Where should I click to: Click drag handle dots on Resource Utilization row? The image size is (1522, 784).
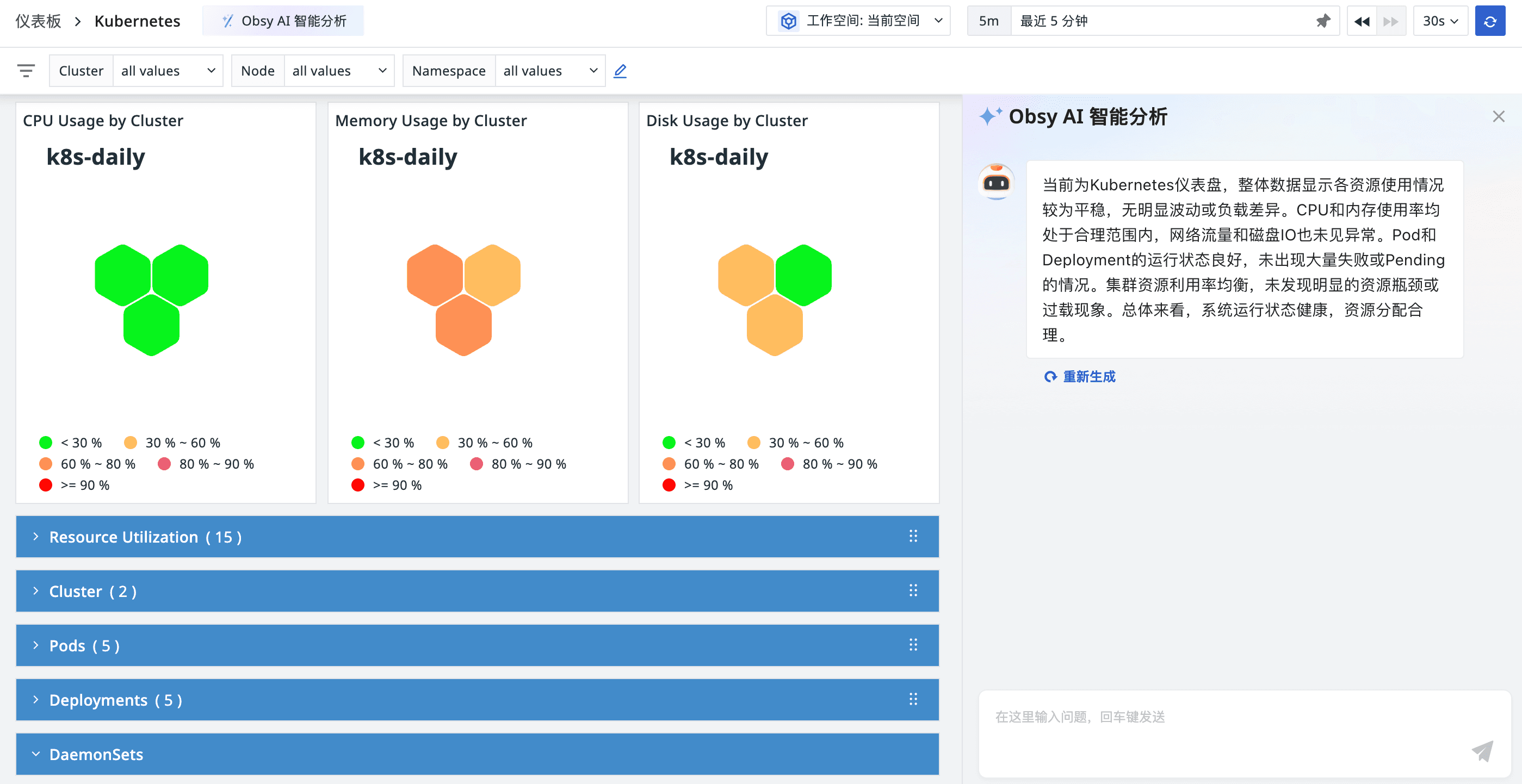pos(913,536)
